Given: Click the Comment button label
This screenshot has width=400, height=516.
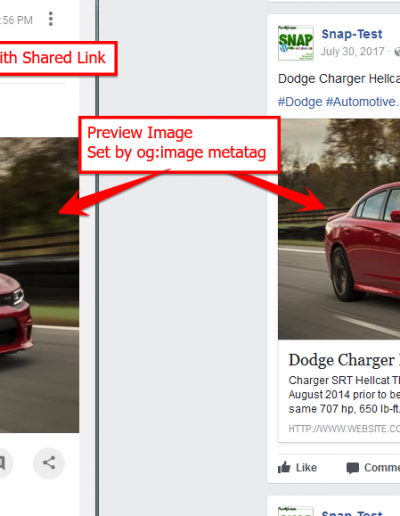Looking at the screenshot, I should [x=382, y=468].
